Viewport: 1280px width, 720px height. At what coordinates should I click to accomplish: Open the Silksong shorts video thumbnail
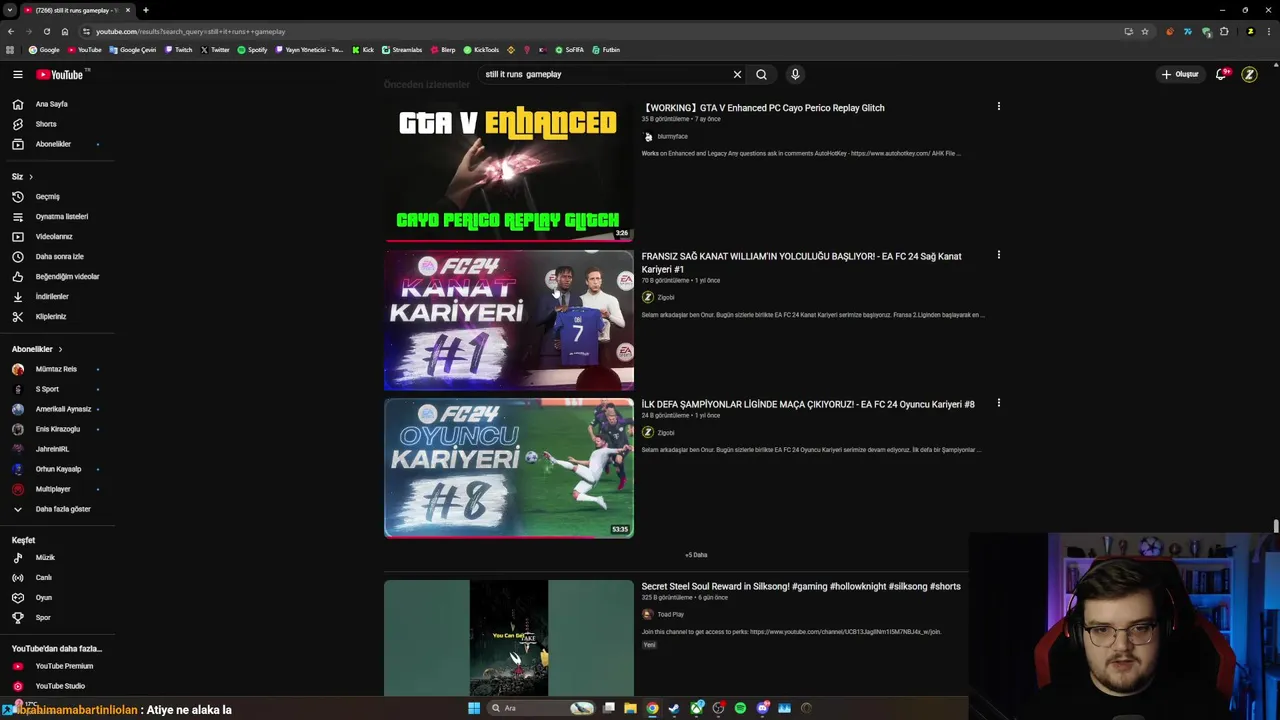[x=509, y=637]
